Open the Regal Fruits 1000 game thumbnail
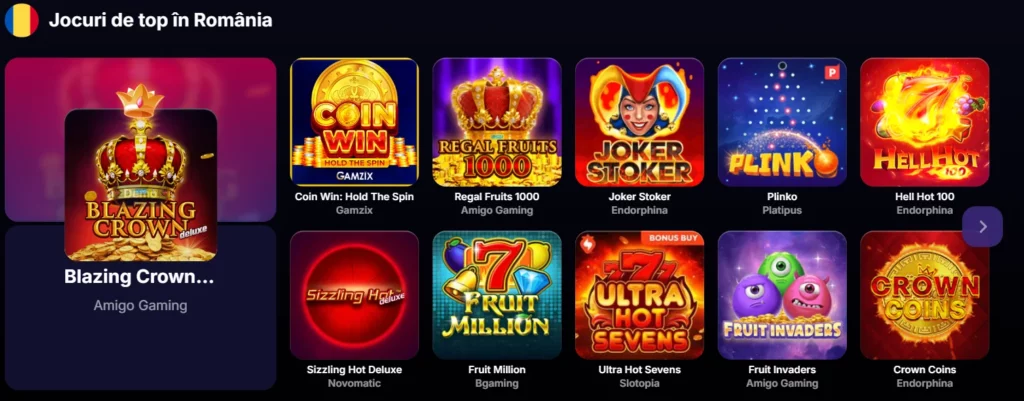 497,122
